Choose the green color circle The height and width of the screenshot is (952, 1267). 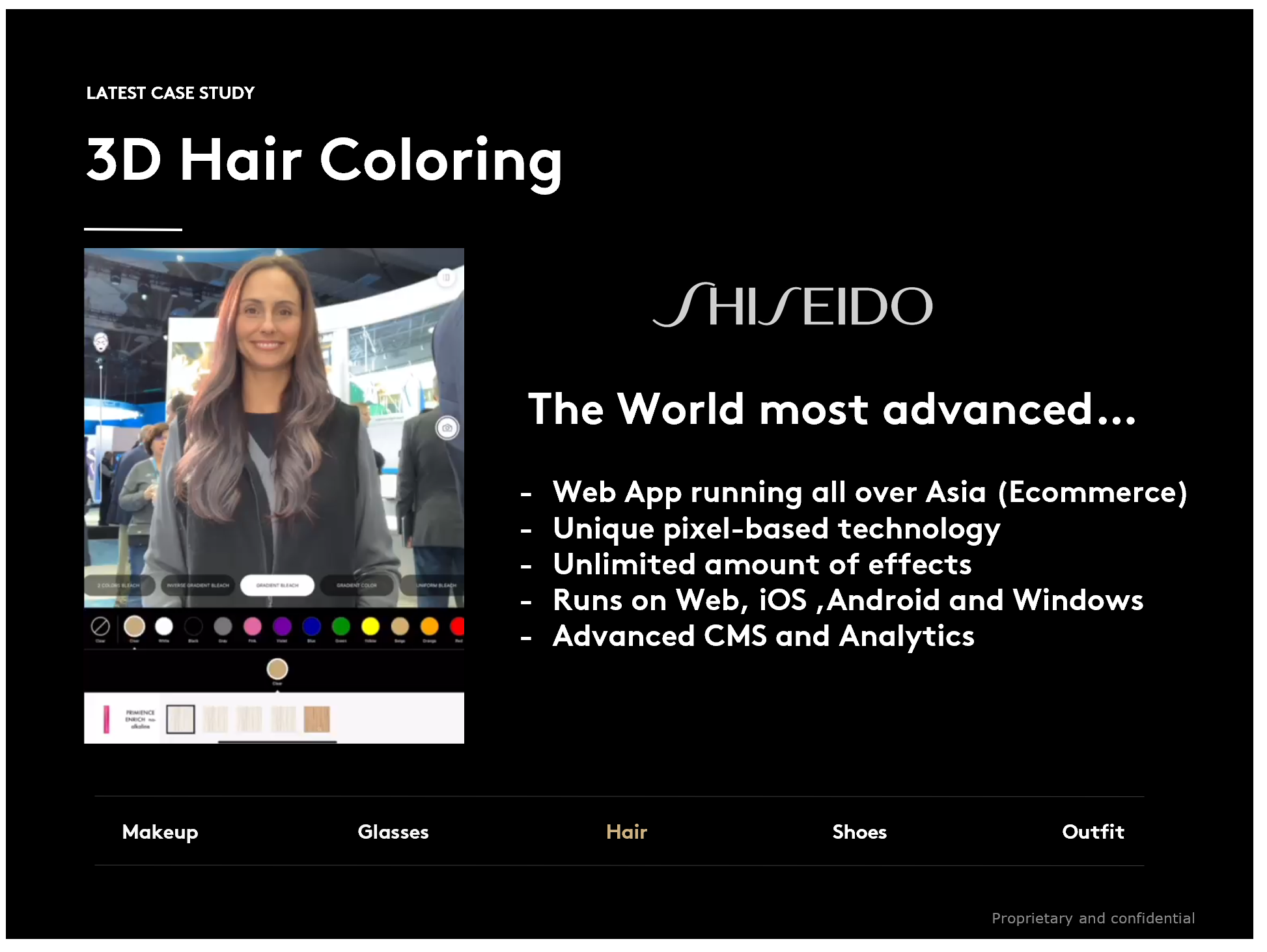point(341,626)
